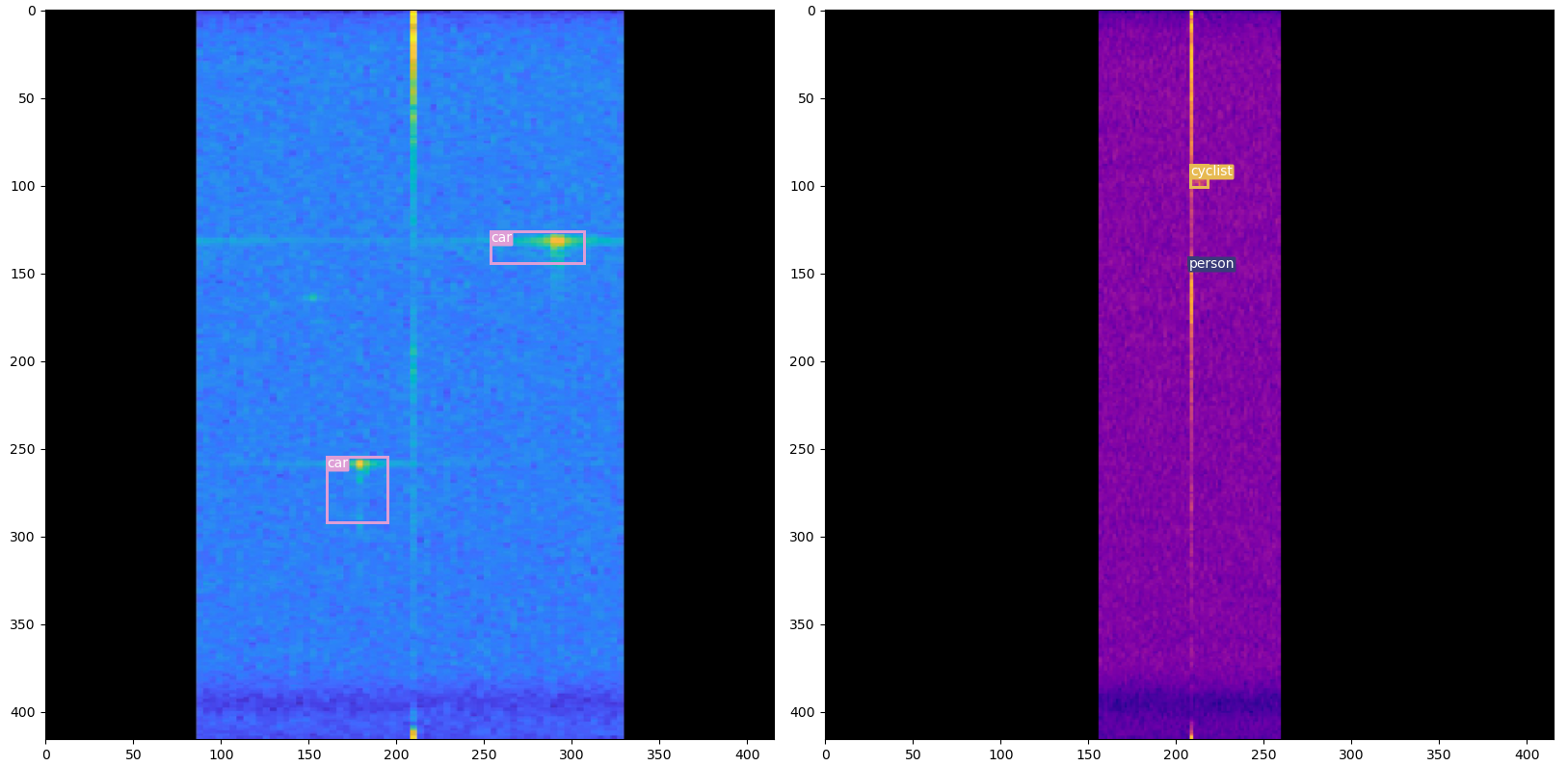Click x-axis tick 200 under the blue heatmap
The image size is (1568, 767).
(396, 755)
